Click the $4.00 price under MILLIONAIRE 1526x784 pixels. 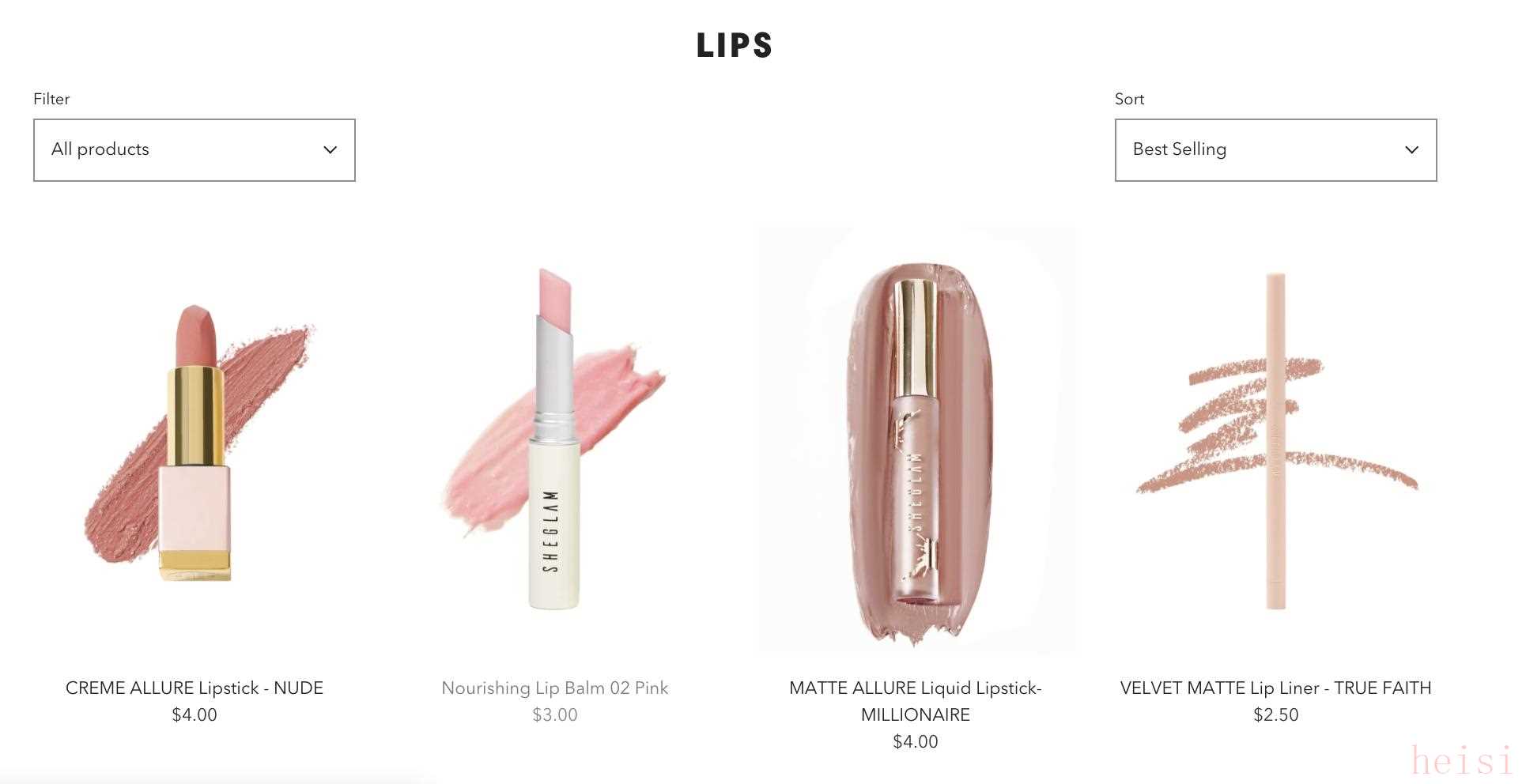pos(915,742)
